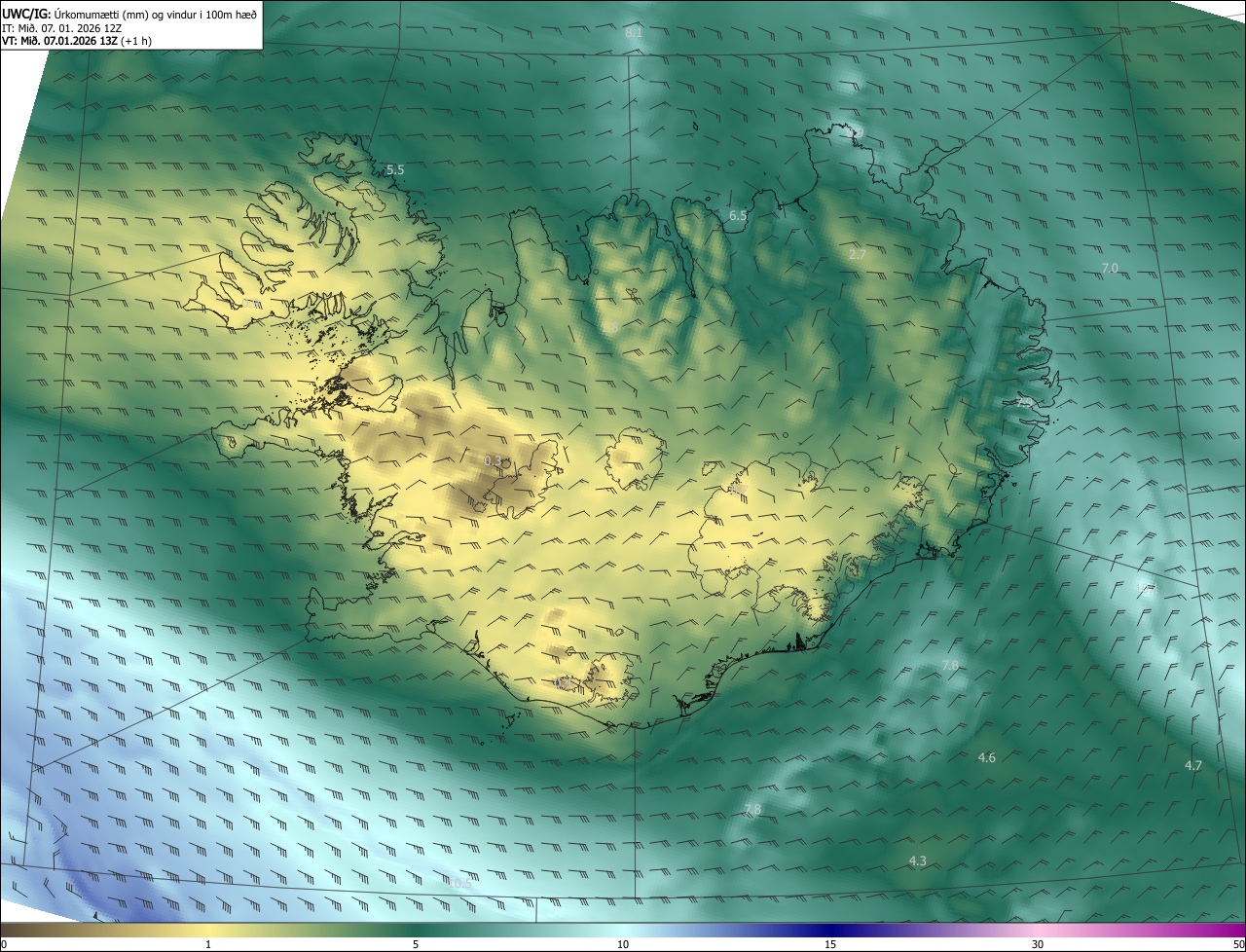Screen dimensions: 1246x952
Task: Click the 10.5 value label on the map
Action: [x=459, y=883]
